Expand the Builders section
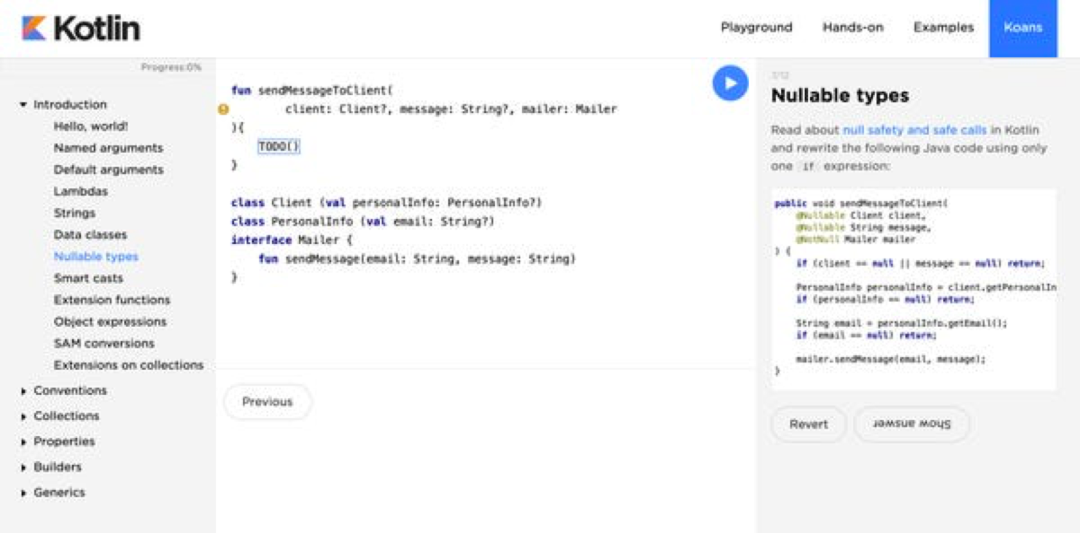1080x533 pixels. [x=24, y=468]
